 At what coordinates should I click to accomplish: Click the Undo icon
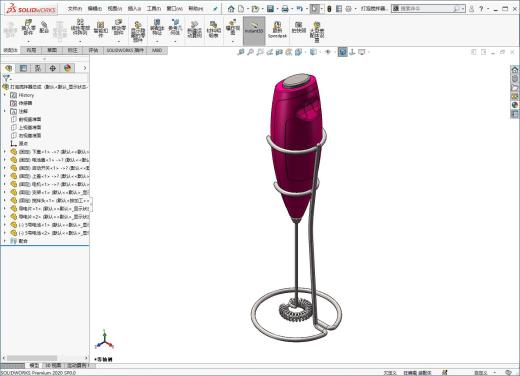(x=299, y=9)
